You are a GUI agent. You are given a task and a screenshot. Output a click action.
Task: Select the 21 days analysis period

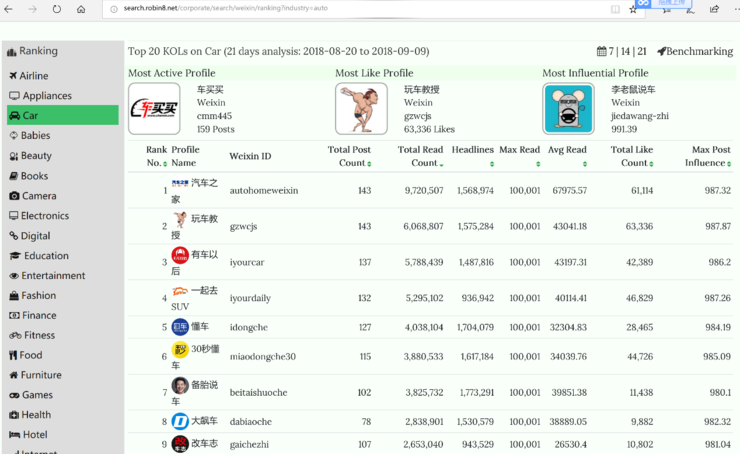pos(642,51)
